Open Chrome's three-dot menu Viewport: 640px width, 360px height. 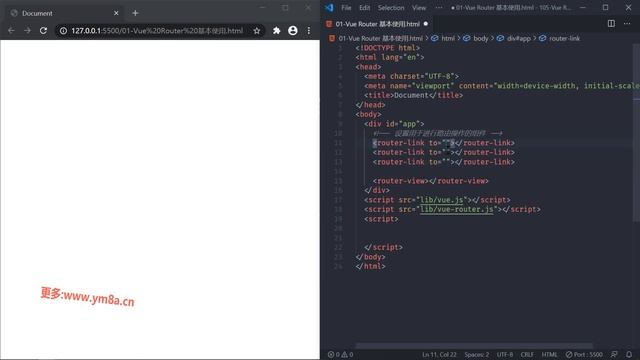click(309, 31)
